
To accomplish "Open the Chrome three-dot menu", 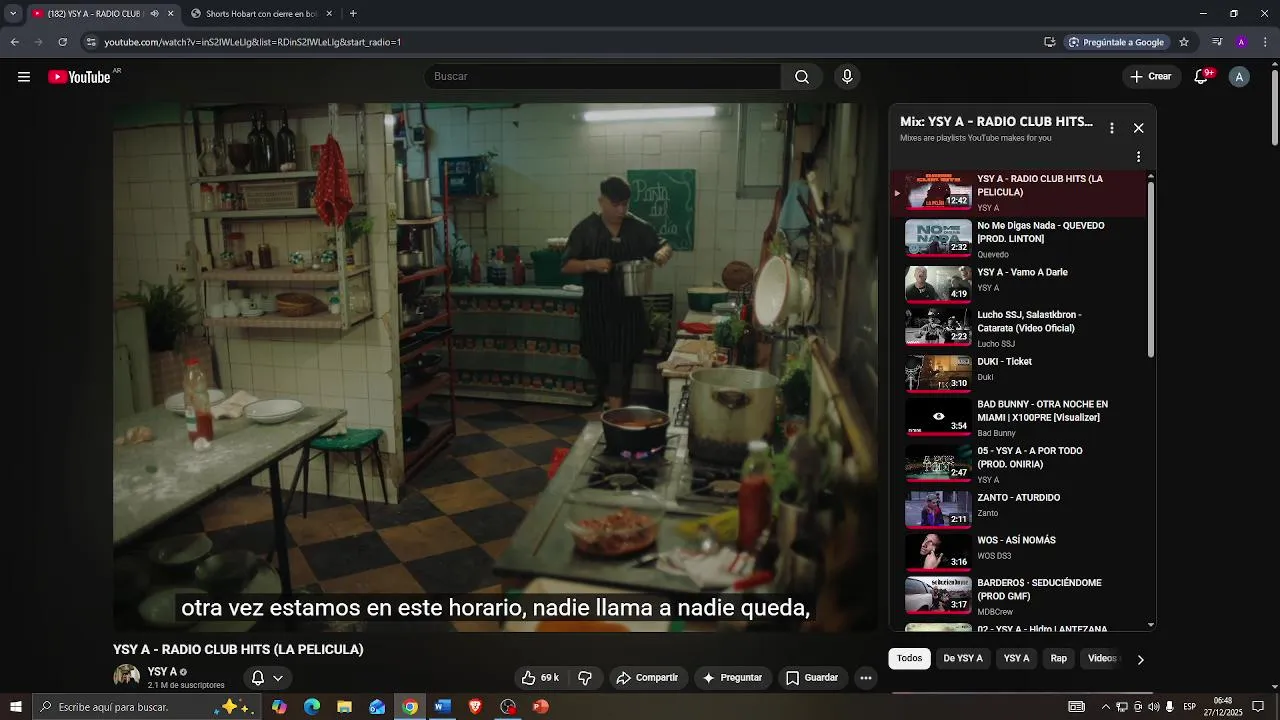I will click(x=1265, y=42).
